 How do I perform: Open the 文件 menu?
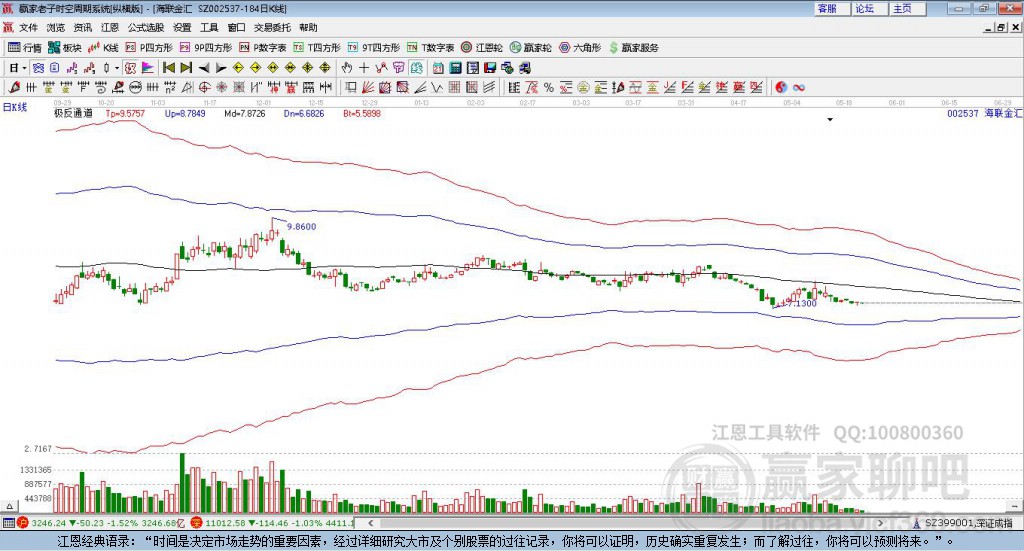[29, 27]
